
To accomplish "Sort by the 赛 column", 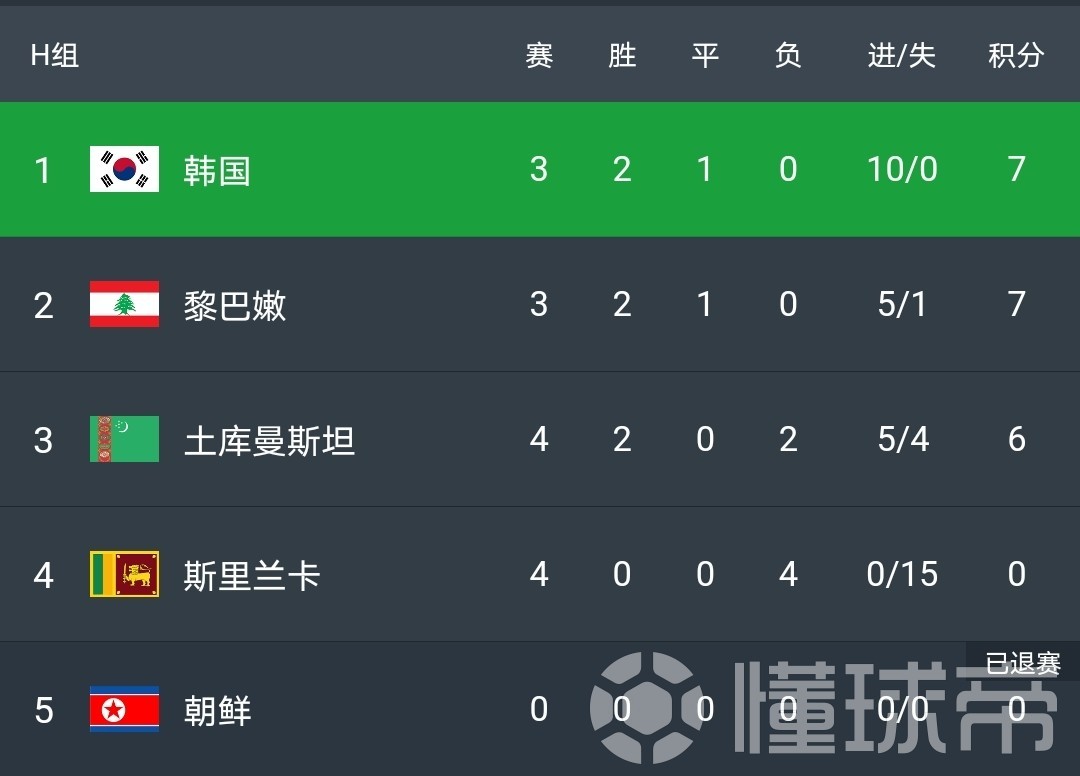I will click(538, 56).
